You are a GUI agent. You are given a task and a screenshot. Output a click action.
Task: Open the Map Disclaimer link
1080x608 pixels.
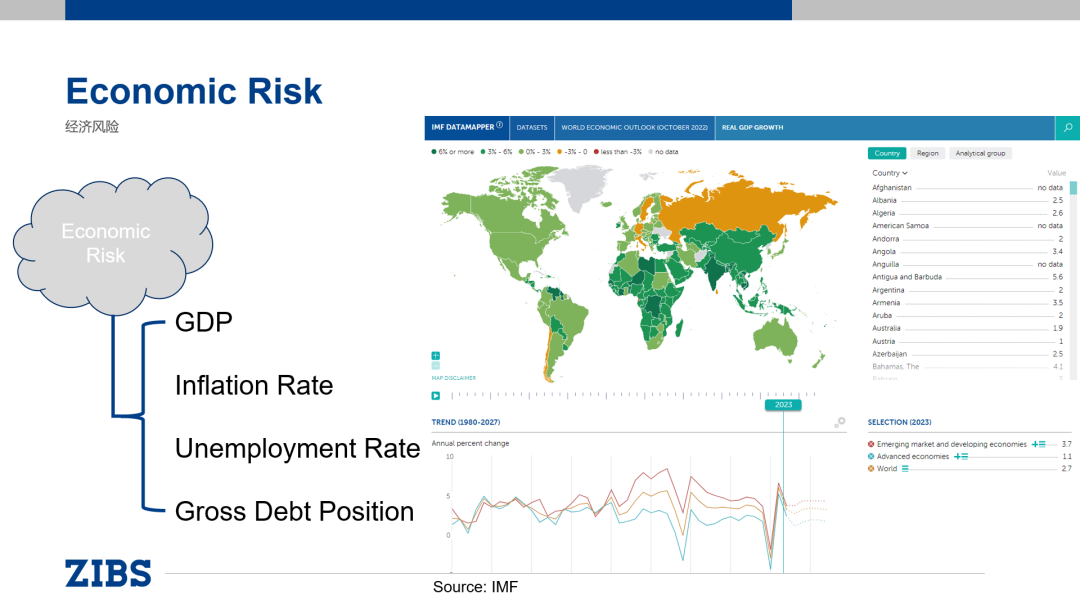(x=454, y=378)
